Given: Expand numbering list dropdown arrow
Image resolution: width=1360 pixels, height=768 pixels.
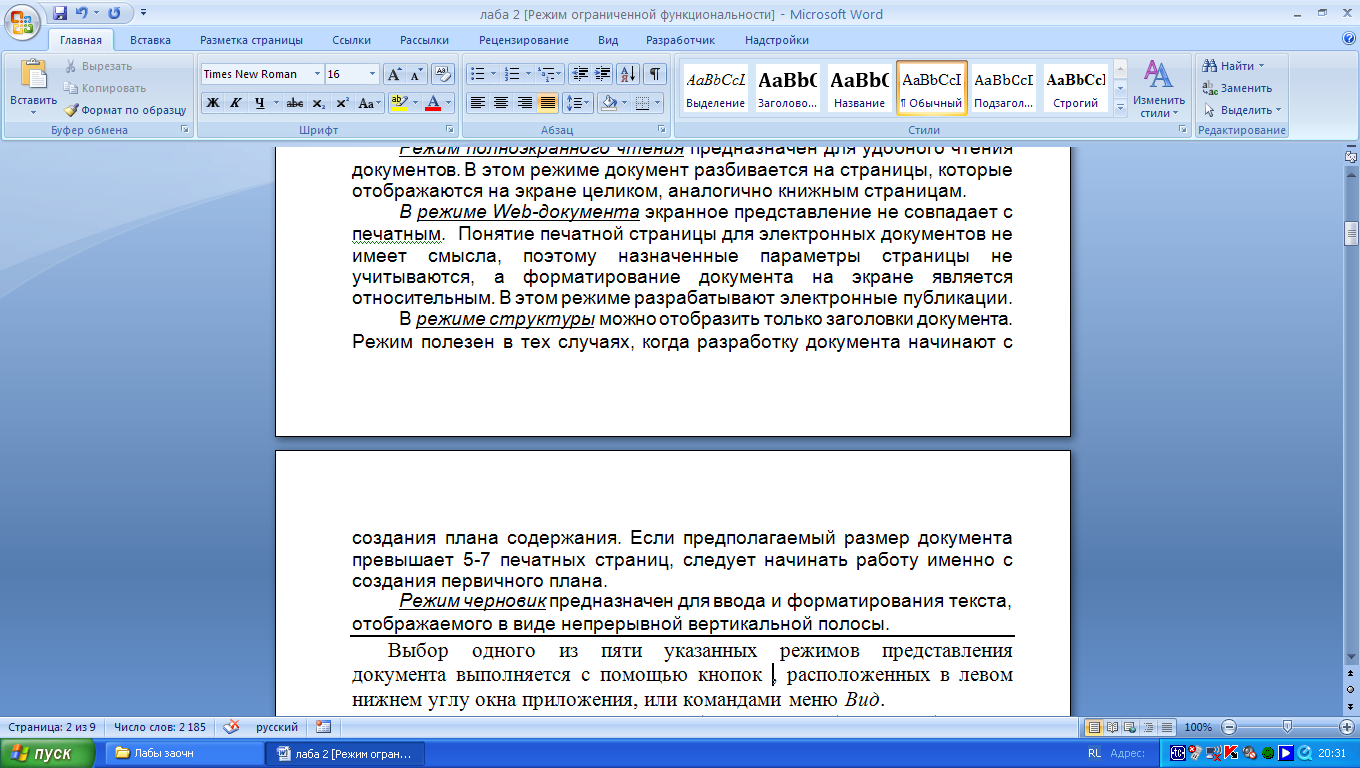Looking at the screenshot, I should 527,74.
